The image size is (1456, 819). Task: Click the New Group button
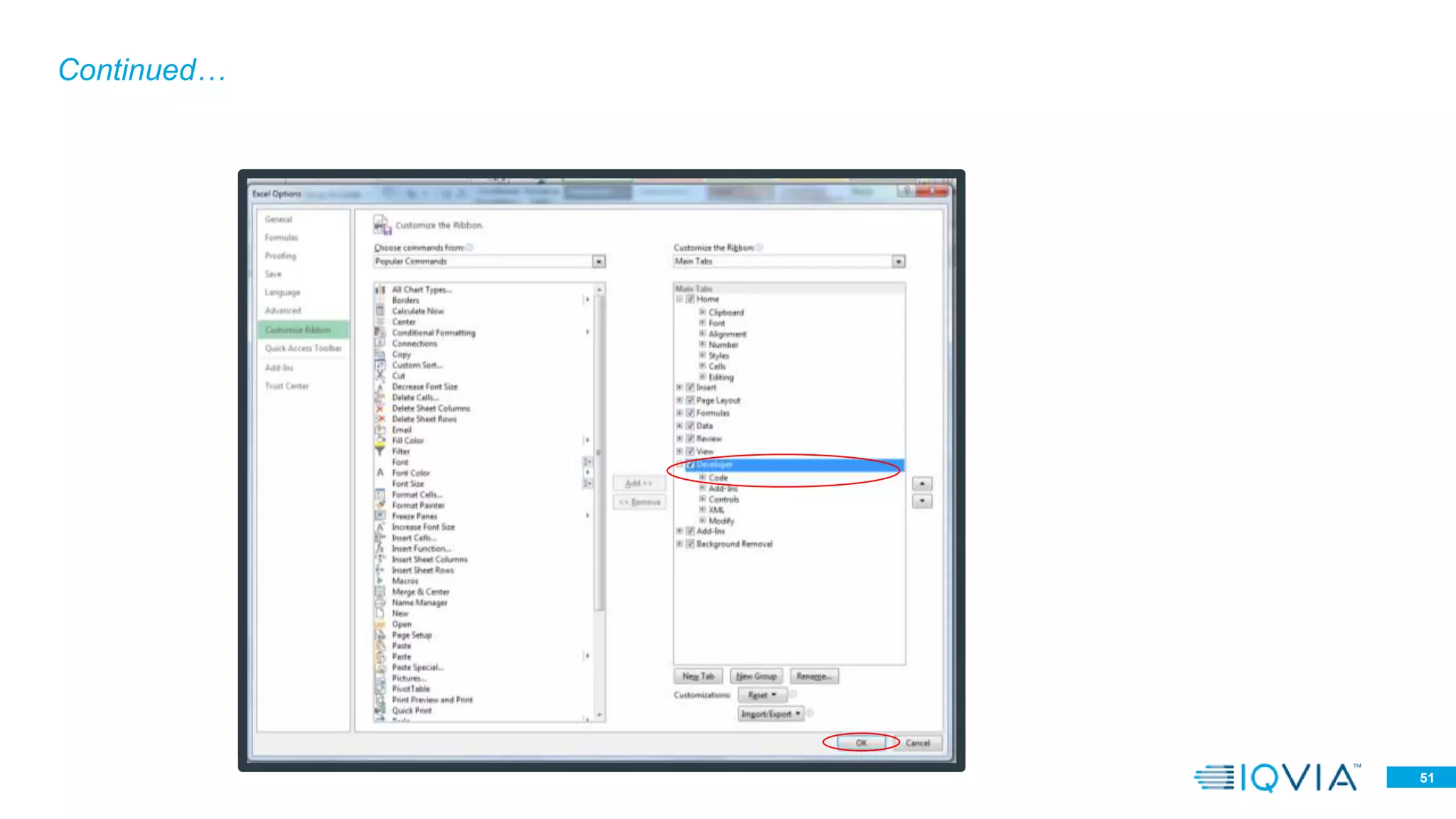click(756, 676)
